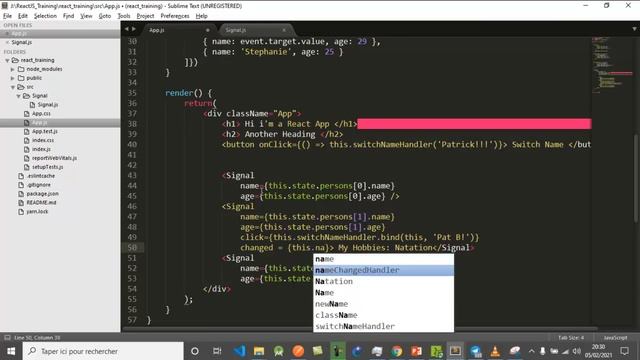Viewport: 640px width, 360px height.
Task: Click the public folder icon
Action: pyautogui.click(x=21, y=78)
